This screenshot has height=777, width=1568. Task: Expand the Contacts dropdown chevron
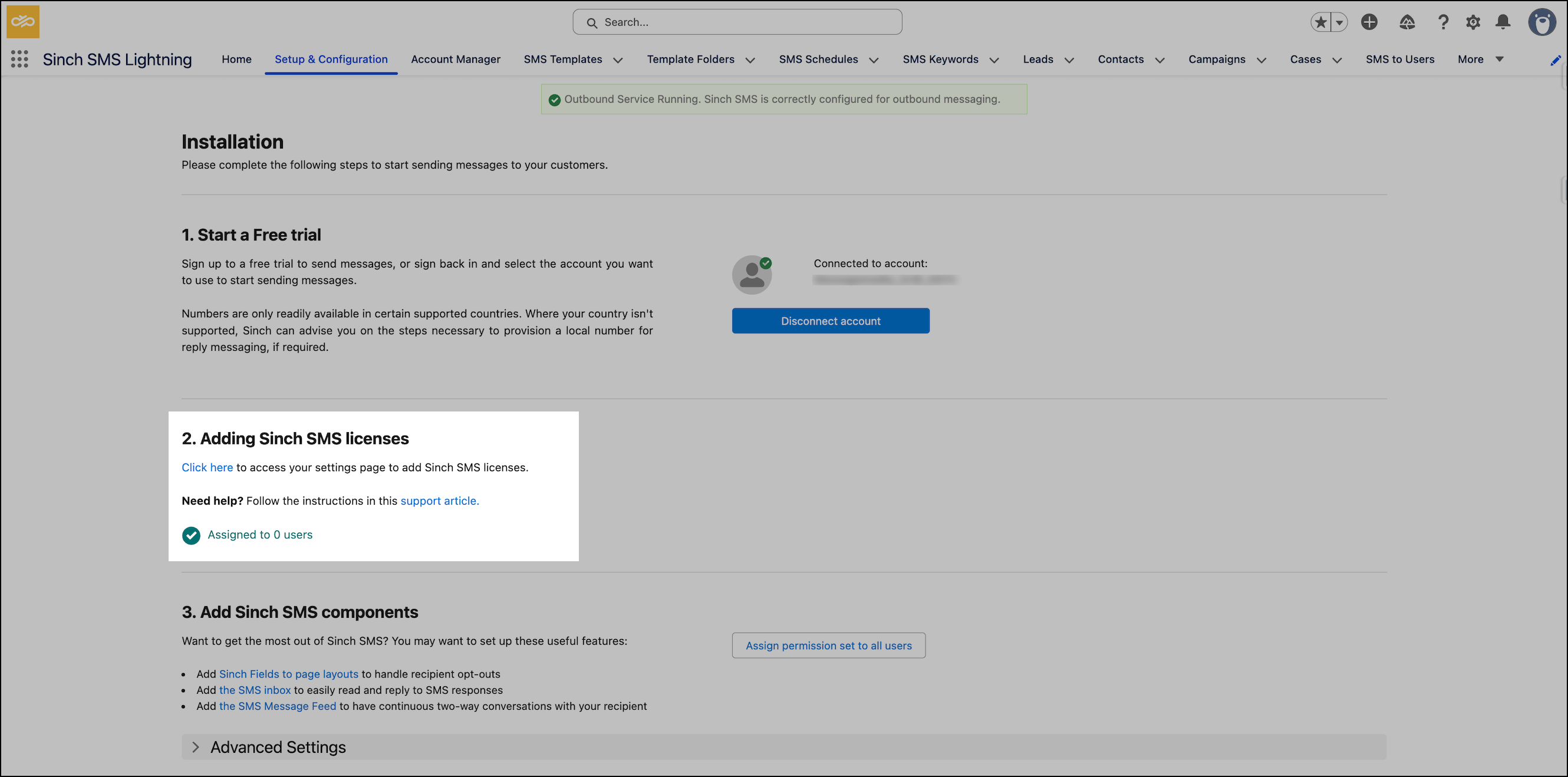coord(1159,60)
